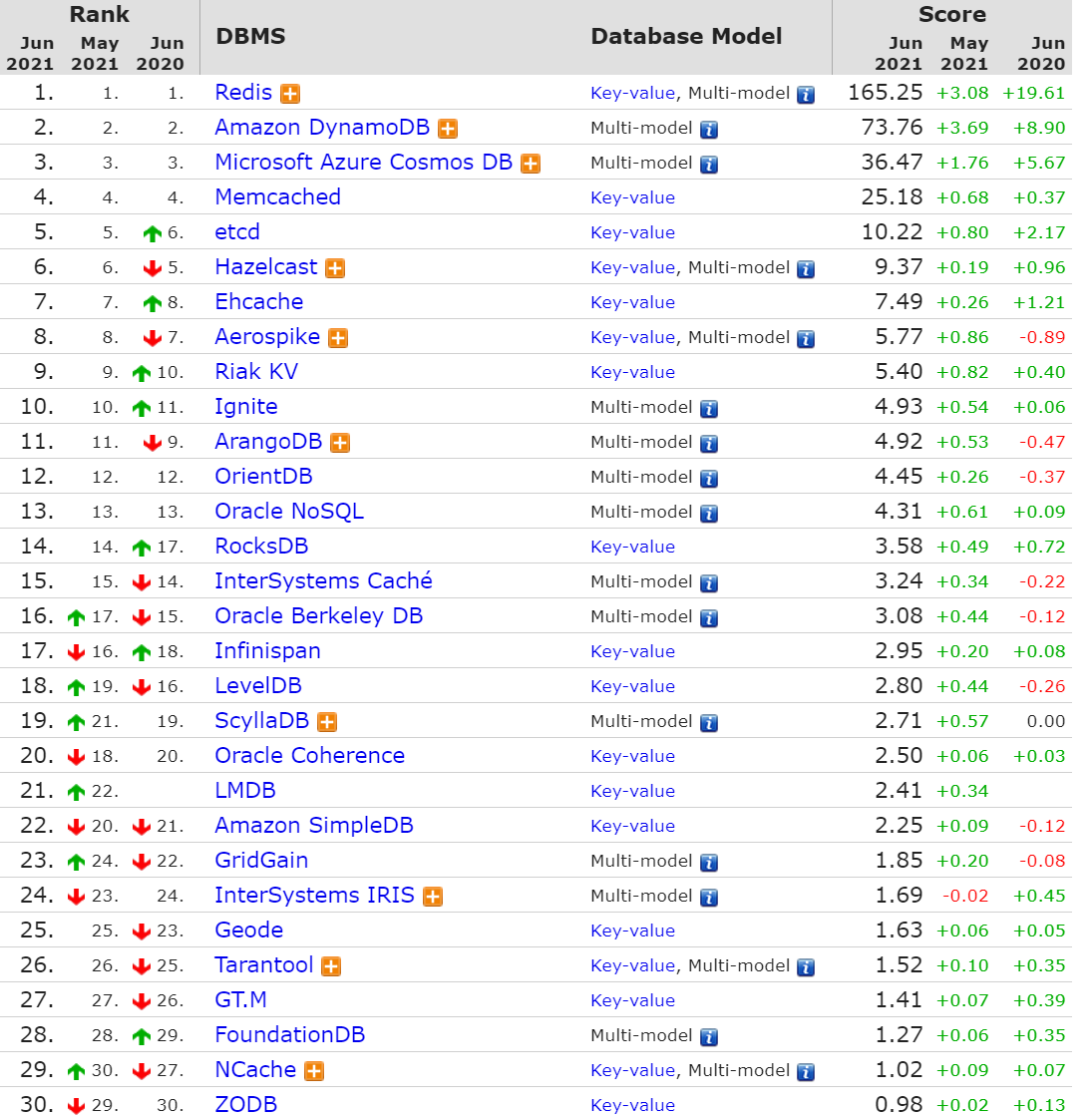Click the Amazon DynamoDB score 73.76
The height and width of the screenshot is (1118, 1092).
coord(892,128)
